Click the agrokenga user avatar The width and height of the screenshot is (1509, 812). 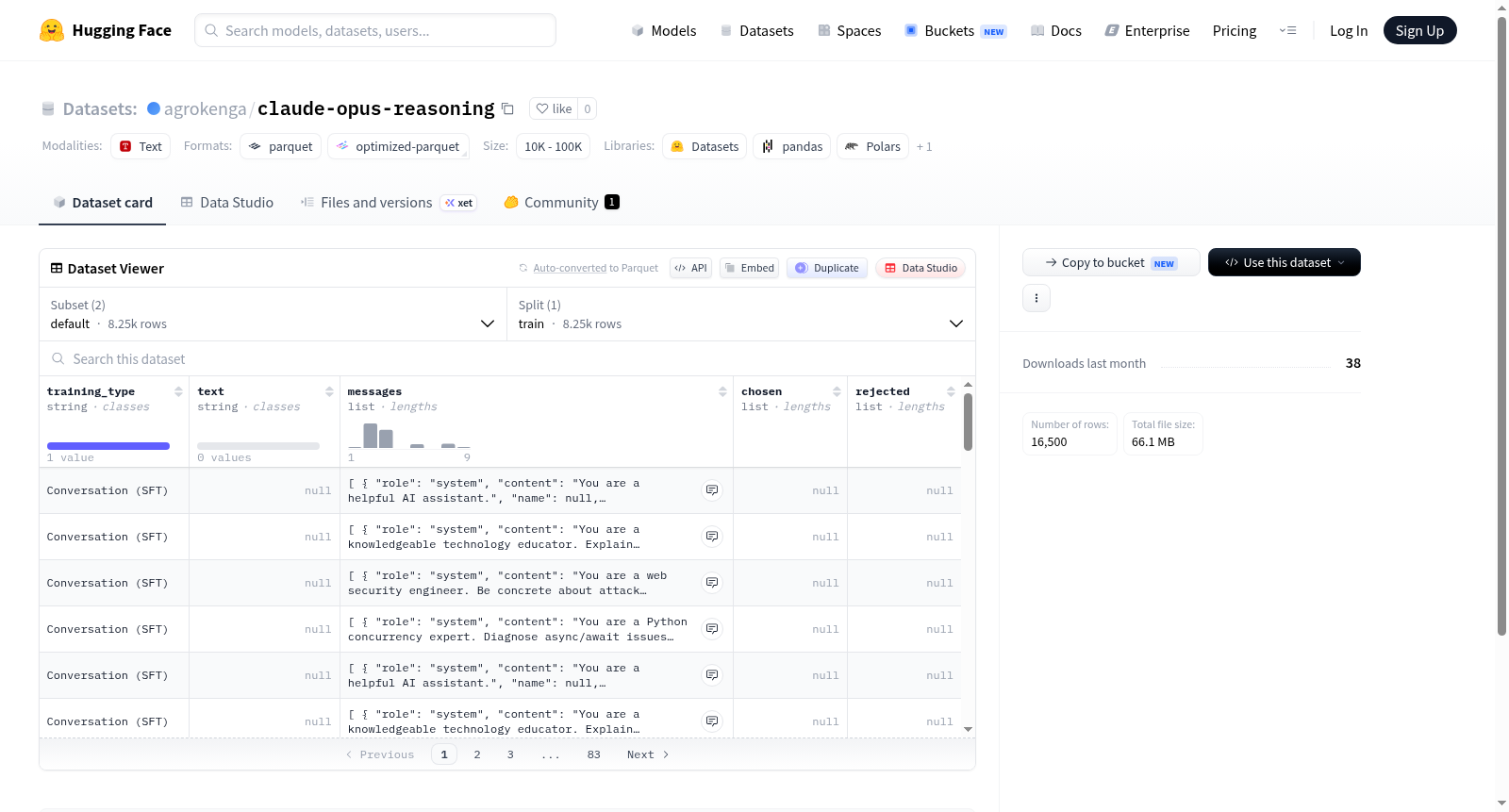(154, 108)
